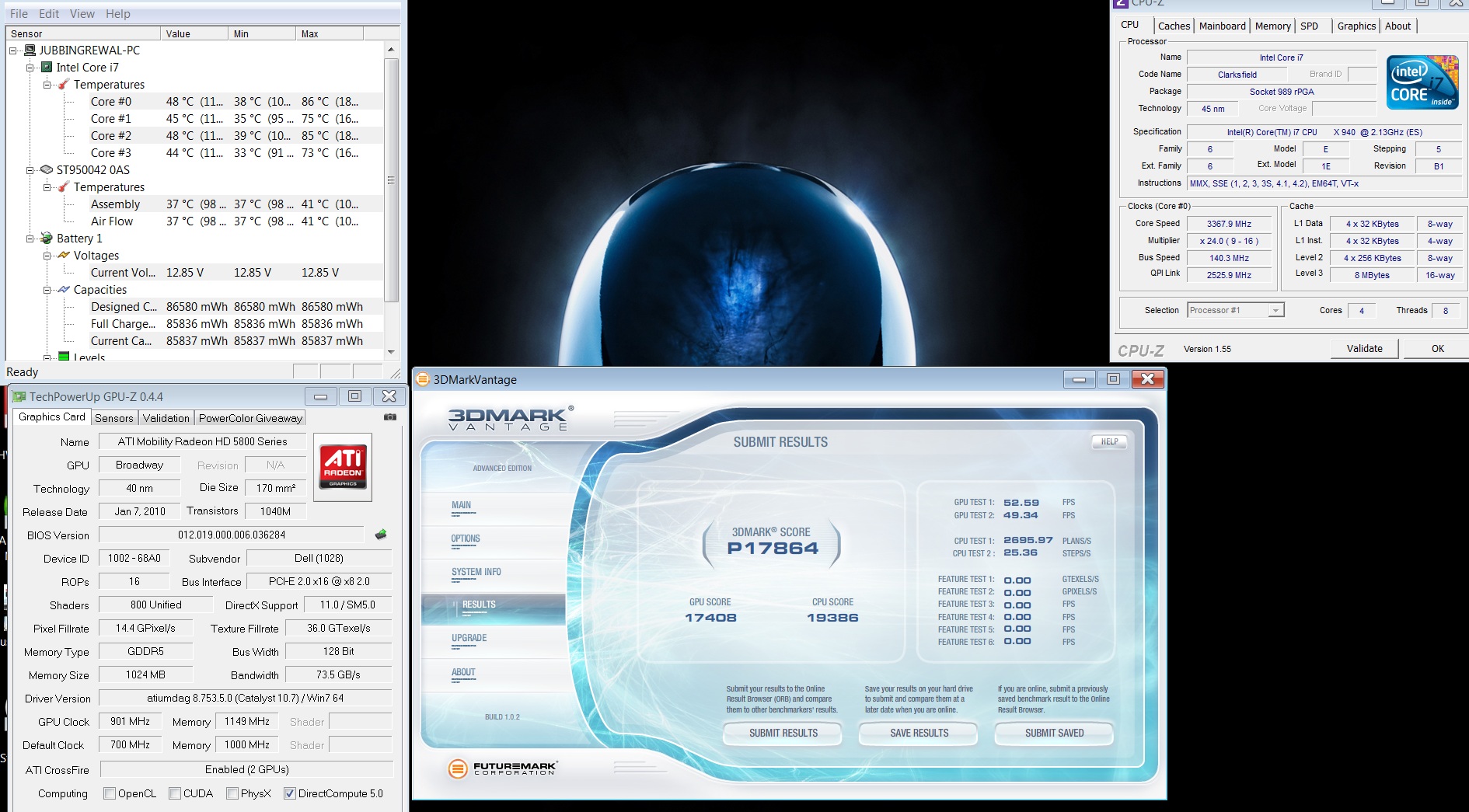Open the PowerColor Giveaway tab in GPU-Z
This screenshot has width=1469, height=812.
click(250, 418)
